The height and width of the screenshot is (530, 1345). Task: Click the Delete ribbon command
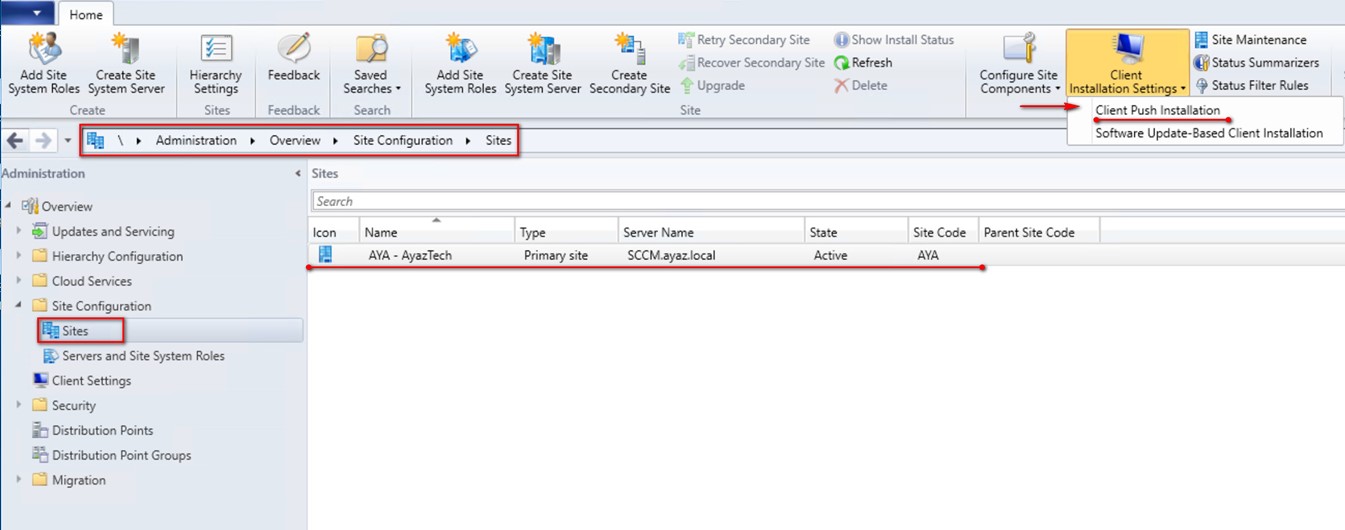tap(861, 85)
